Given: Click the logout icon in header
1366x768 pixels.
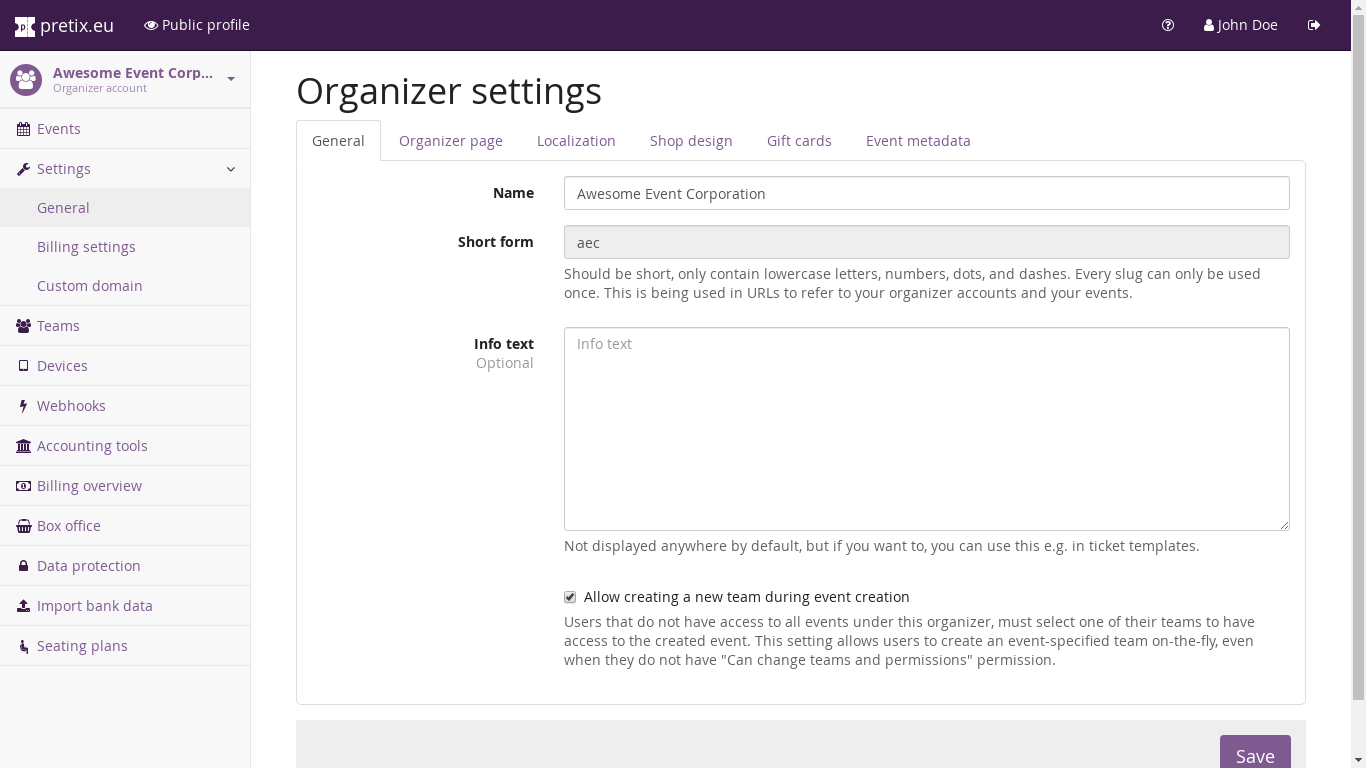Looking at the screenshot, I should (1314, 25).
